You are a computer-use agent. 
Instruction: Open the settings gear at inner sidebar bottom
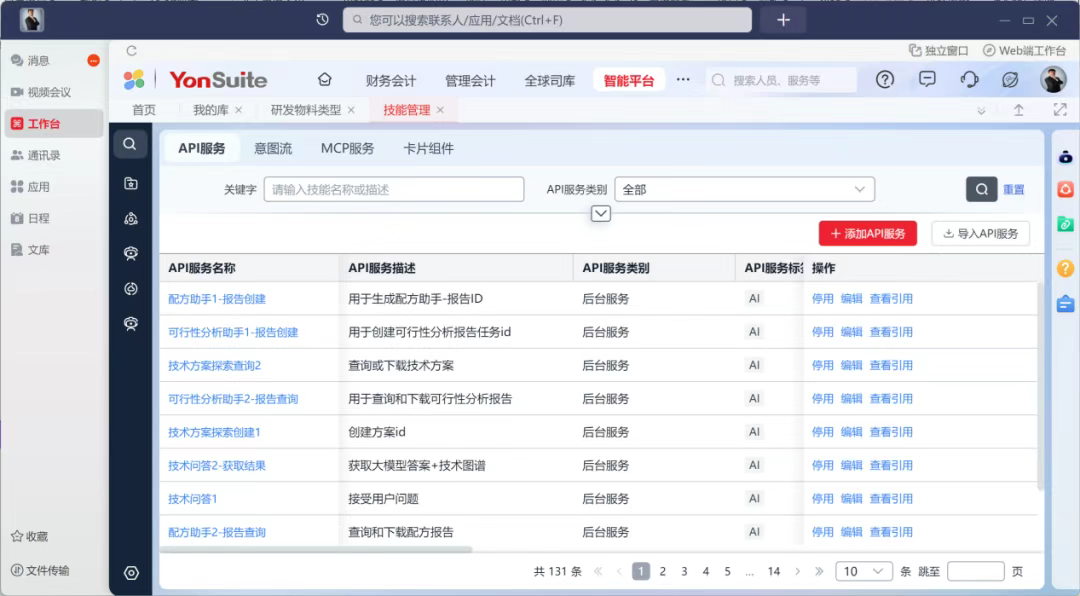pos(131,573)
